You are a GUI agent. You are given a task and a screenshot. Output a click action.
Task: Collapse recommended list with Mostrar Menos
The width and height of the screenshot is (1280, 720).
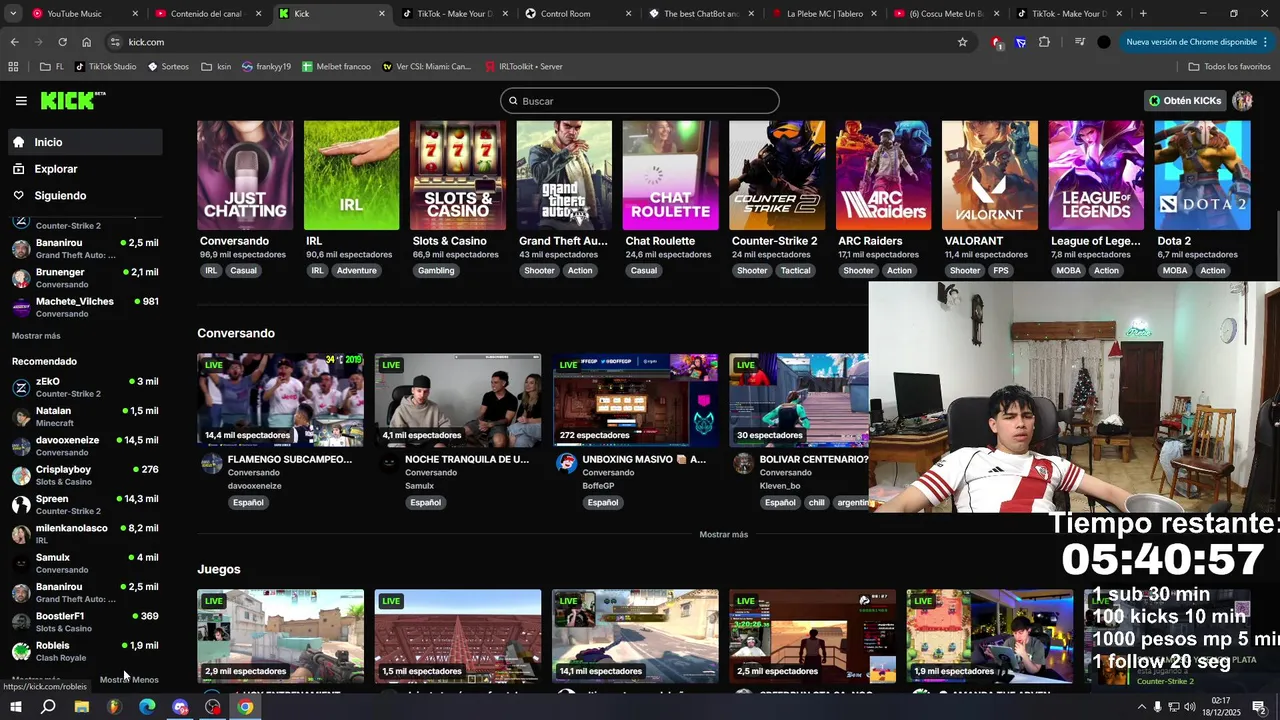[129, 680]
